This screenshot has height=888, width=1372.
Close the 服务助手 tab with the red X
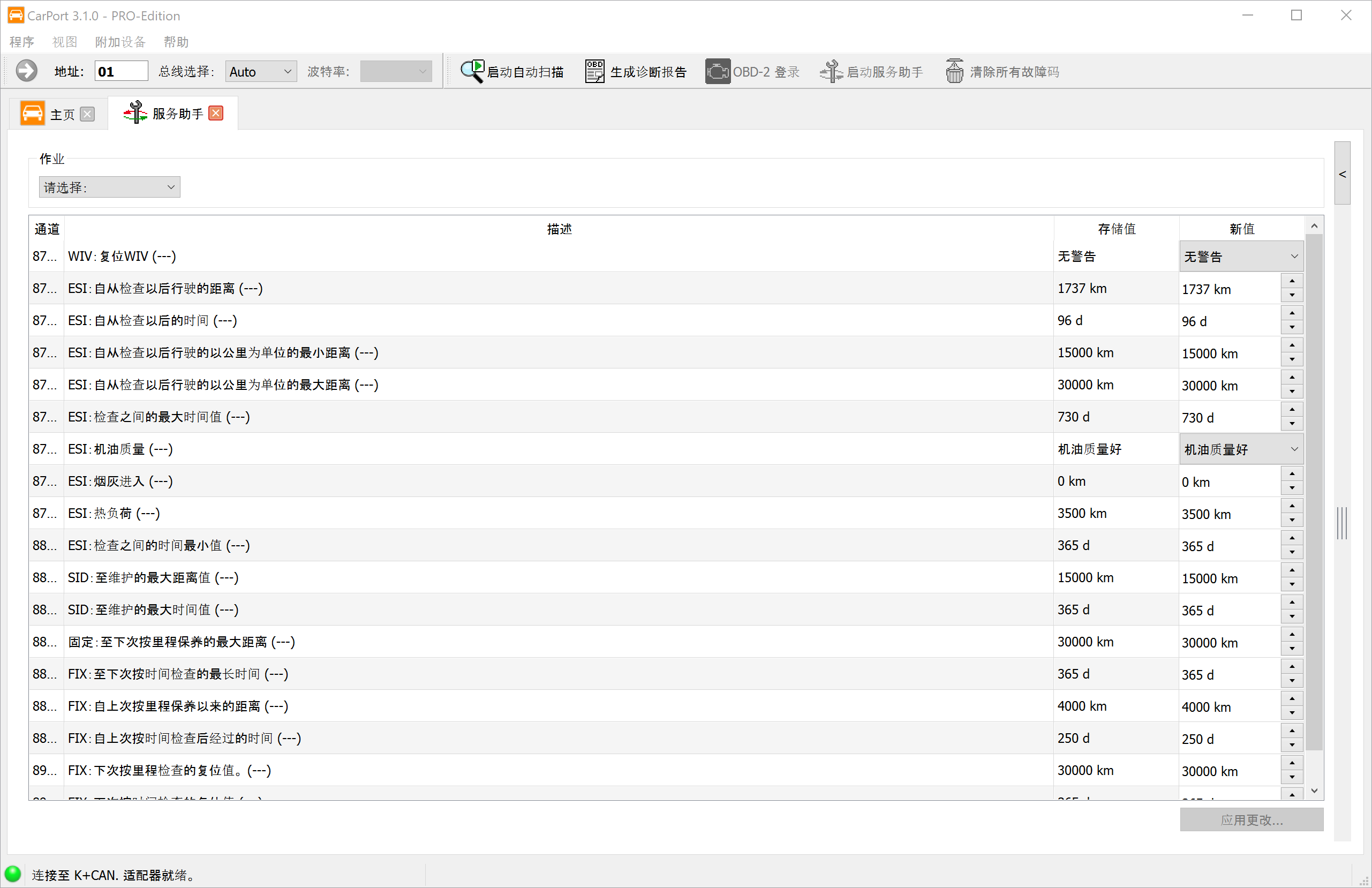click(216, 113)
